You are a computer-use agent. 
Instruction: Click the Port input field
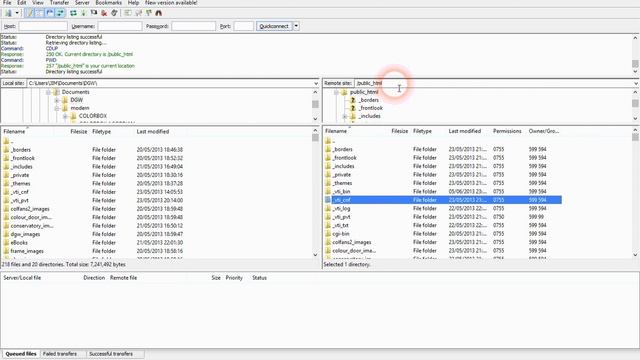[244, 26]
